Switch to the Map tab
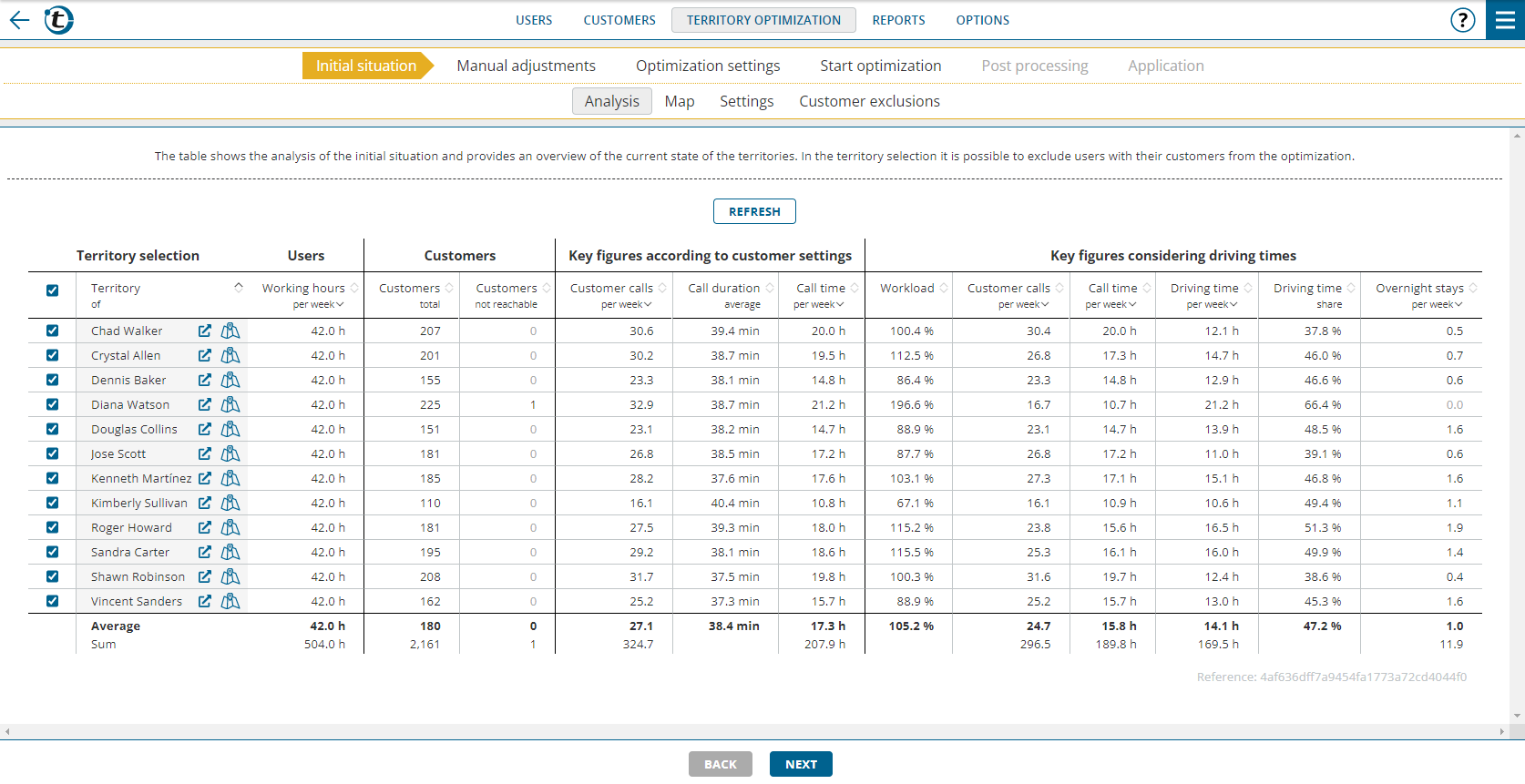 pyautogui.click(x=679, y=101)
